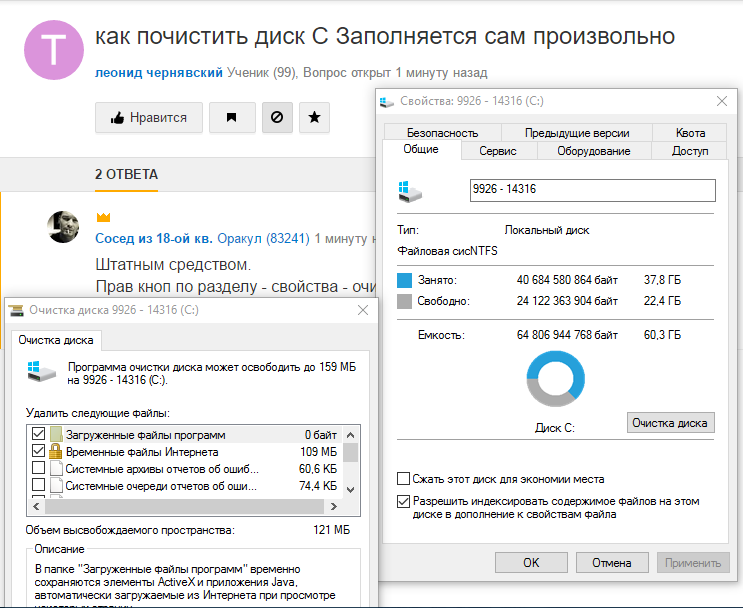Image resolution: width=743 pixels, height=608 pixels.
Task: Click the drive icon next to label field
Action: pyautogui.click(x=410, y=191)
